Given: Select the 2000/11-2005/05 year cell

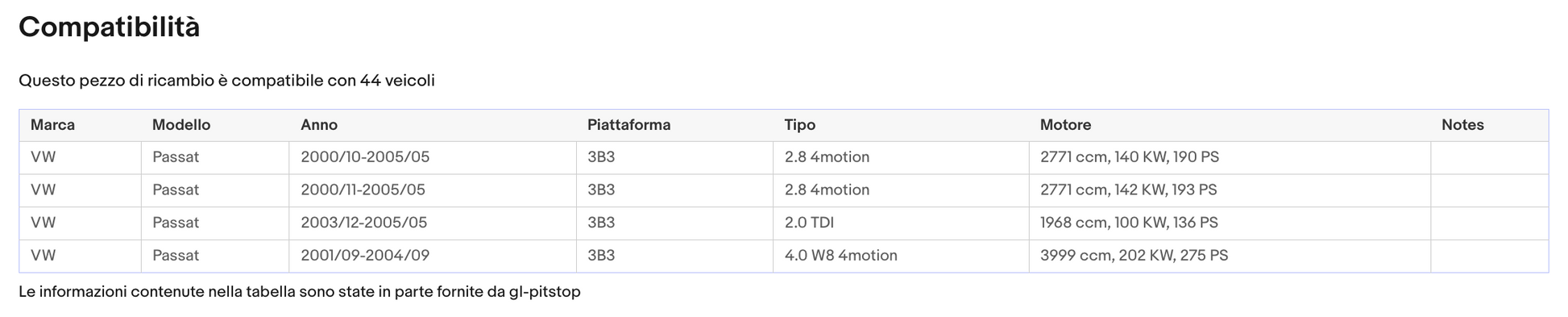Looking at the screenshot, I should [433, 190].
